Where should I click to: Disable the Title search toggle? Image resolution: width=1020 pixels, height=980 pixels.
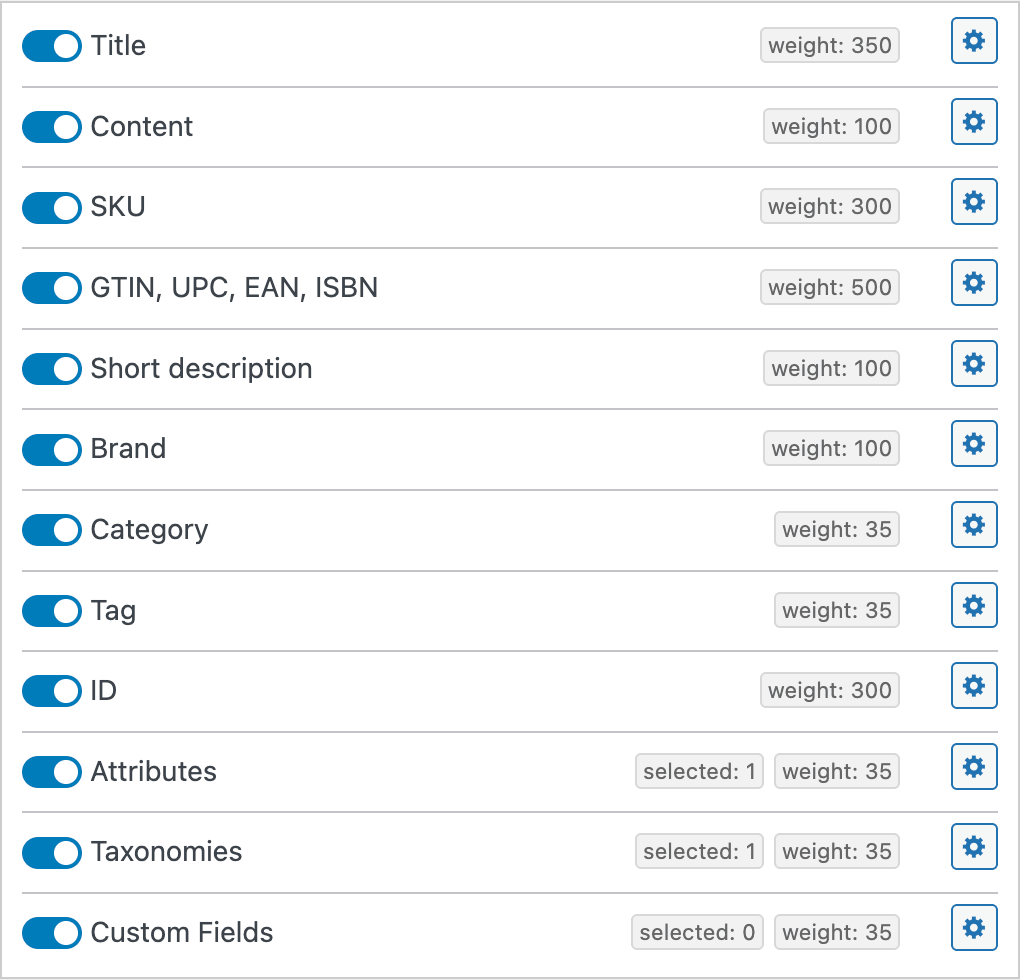(x=51, y=46)
